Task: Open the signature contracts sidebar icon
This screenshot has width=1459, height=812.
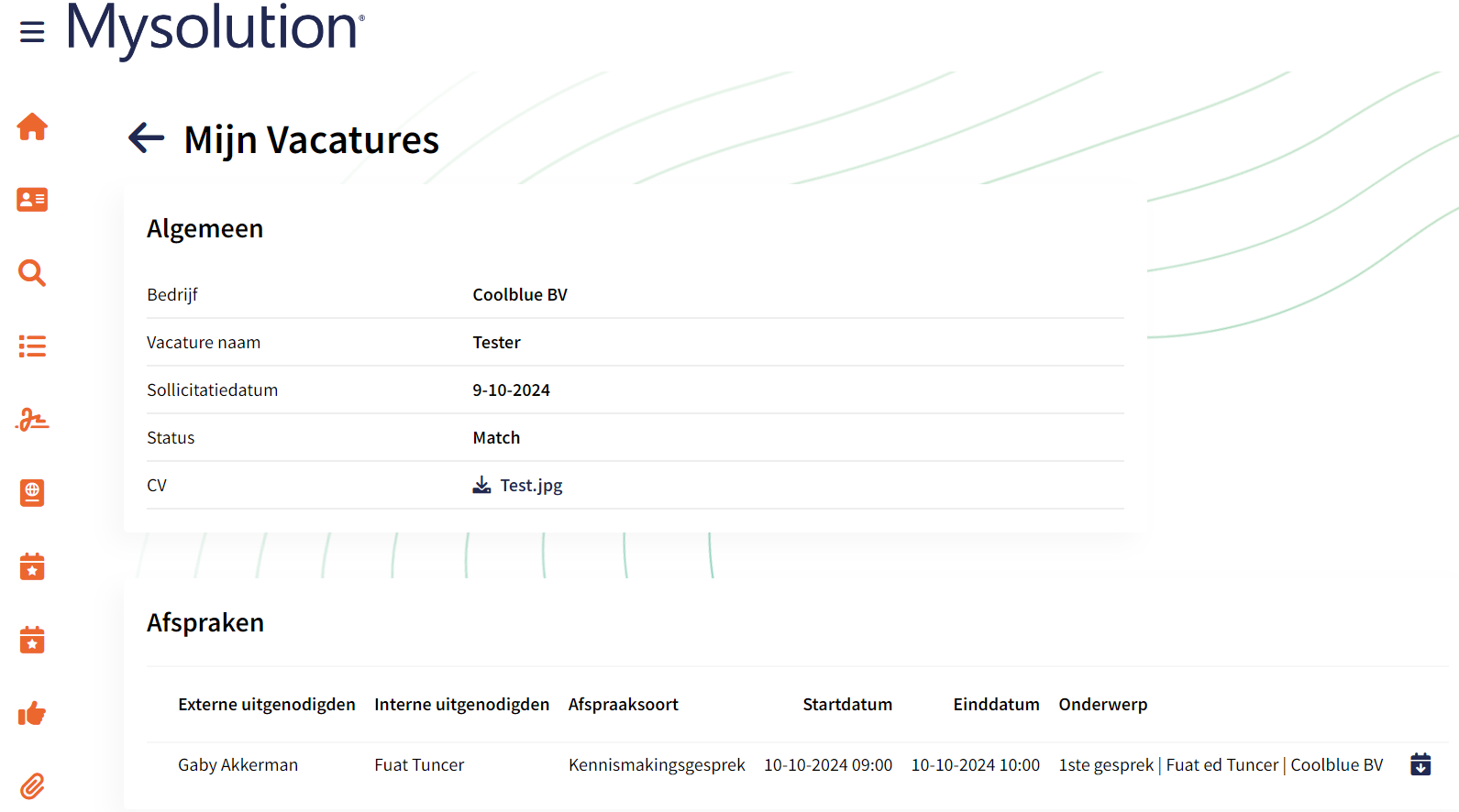Action: (x=32, y=420)
